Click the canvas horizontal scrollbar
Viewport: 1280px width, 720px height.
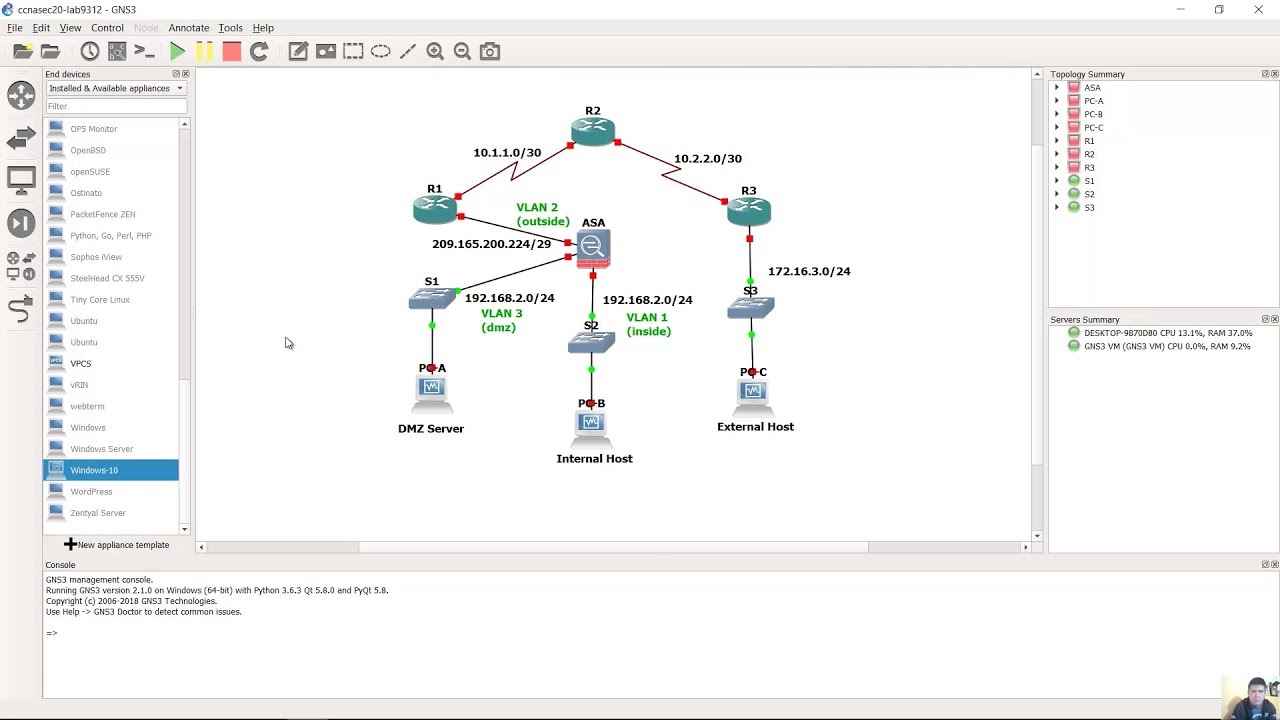click(x=613, y=547)
